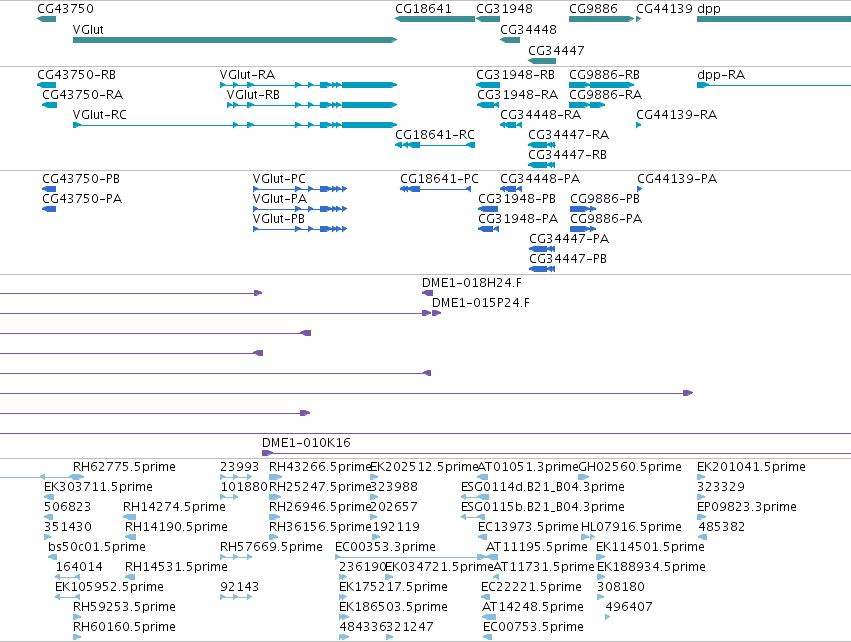
Task: Select transcript CG9886-RB
Action: tap(601, 85)
